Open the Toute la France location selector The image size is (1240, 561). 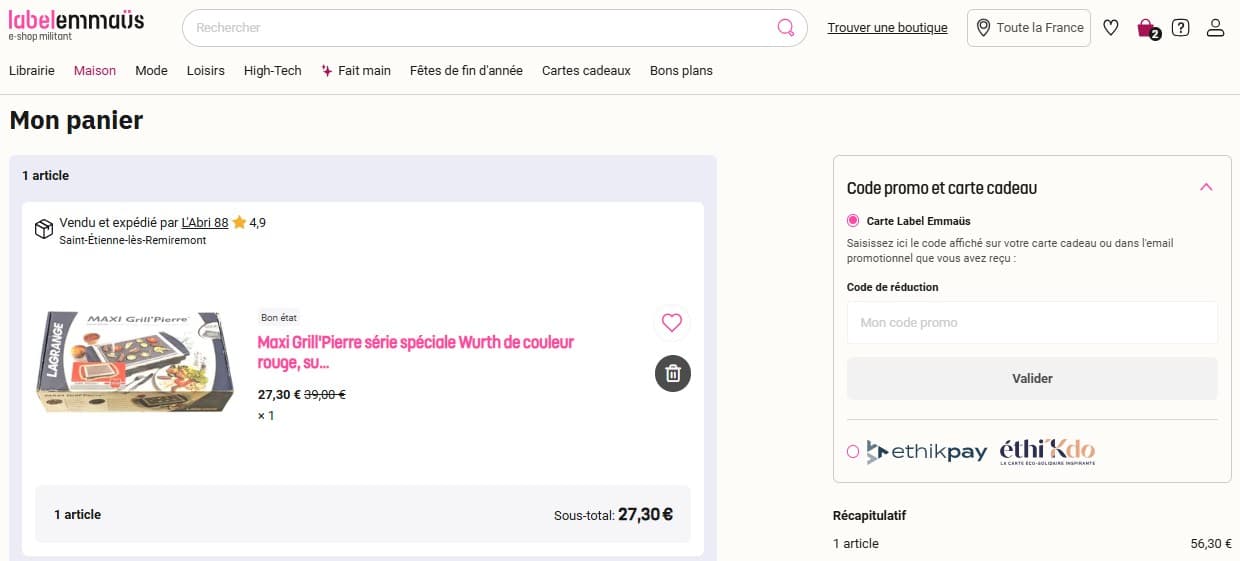1029,28
